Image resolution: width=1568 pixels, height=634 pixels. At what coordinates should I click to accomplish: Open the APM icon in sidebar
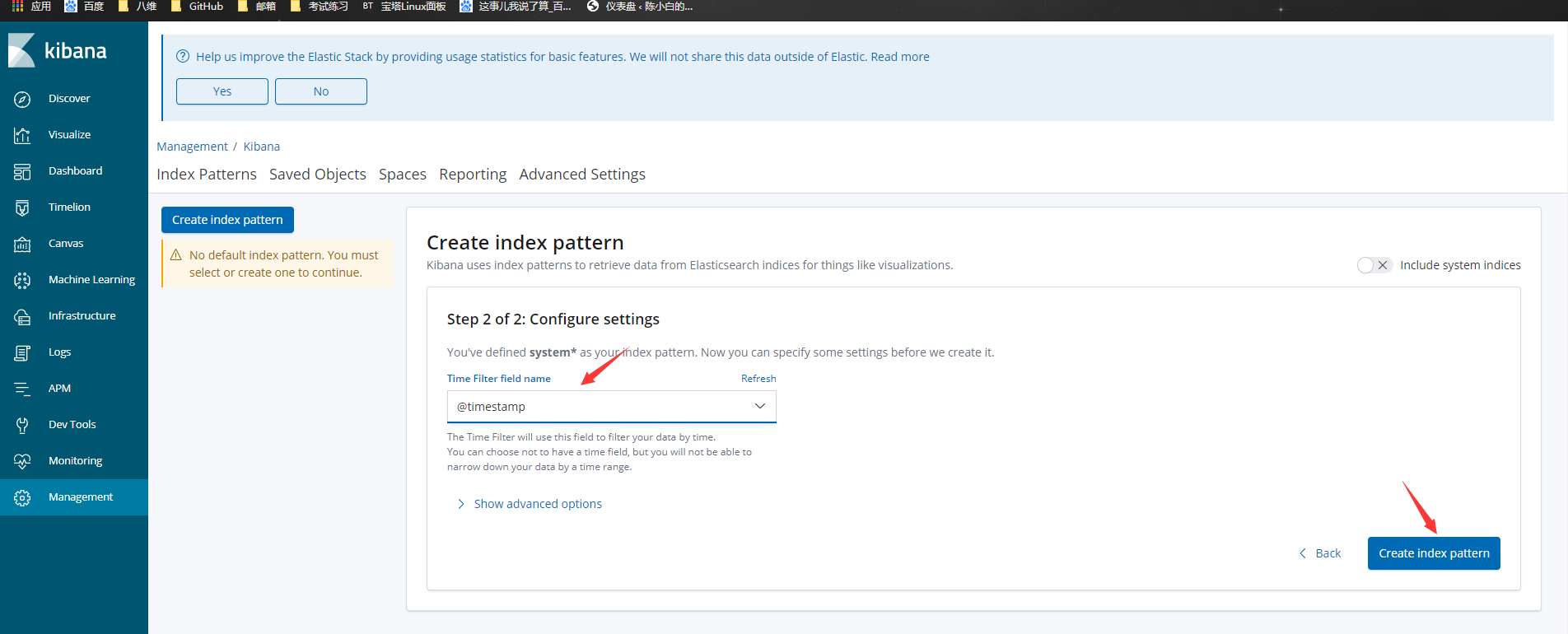coord(22,389)
